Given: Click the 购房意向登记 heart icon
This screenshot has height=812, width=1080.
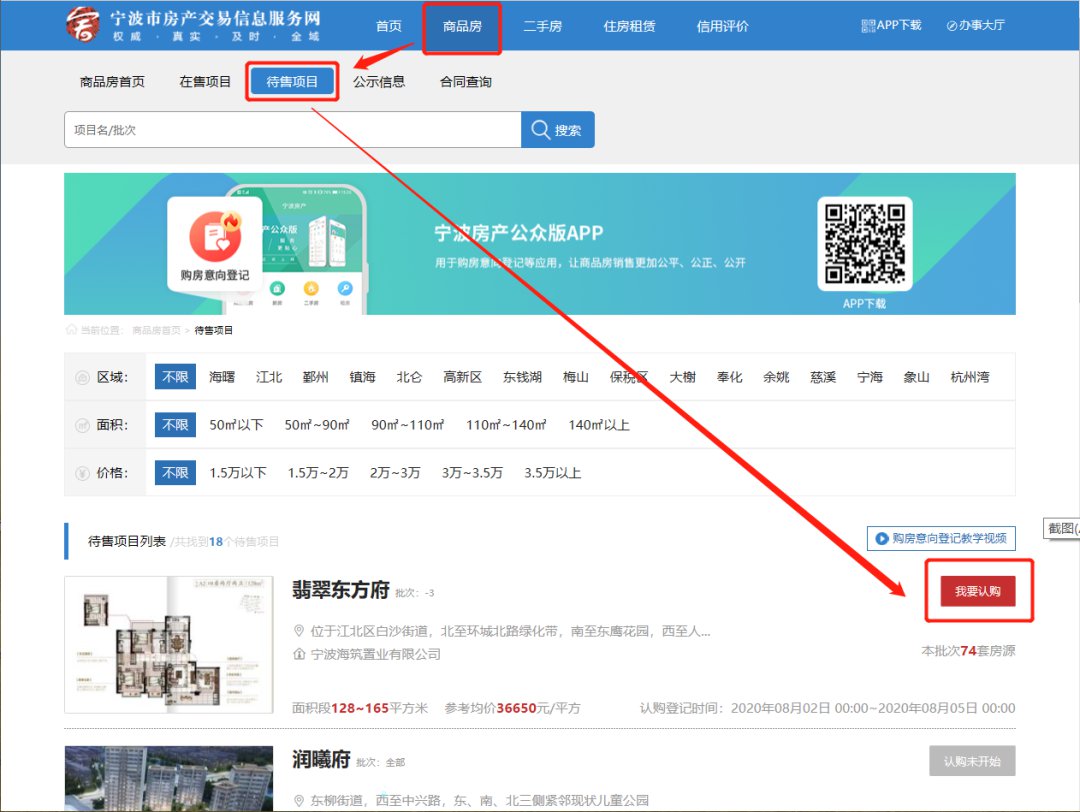Looking at the screenshot, I should click(x=215, y=237).
